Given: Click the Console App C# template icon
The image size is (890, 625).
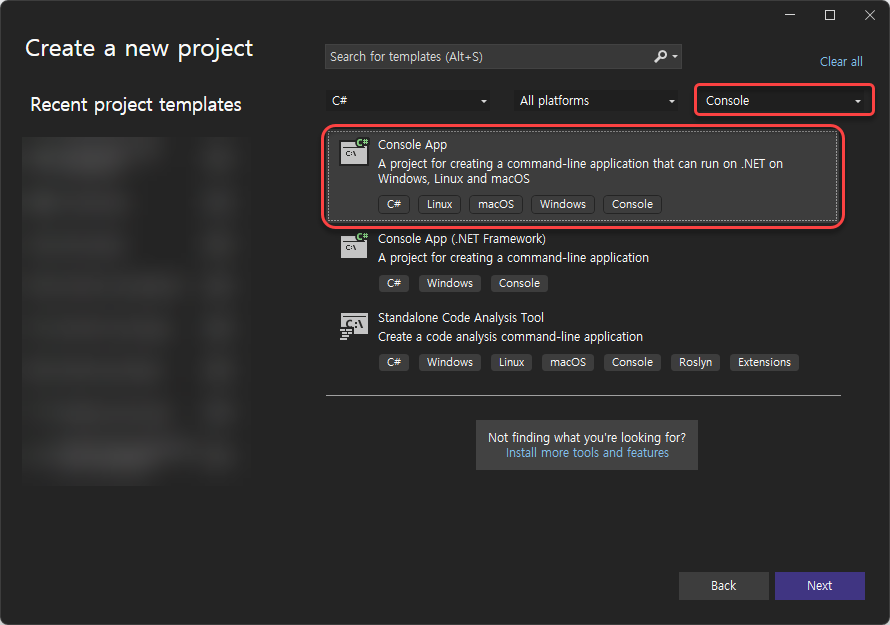Looking at the screenshot, I should (354, 152).
